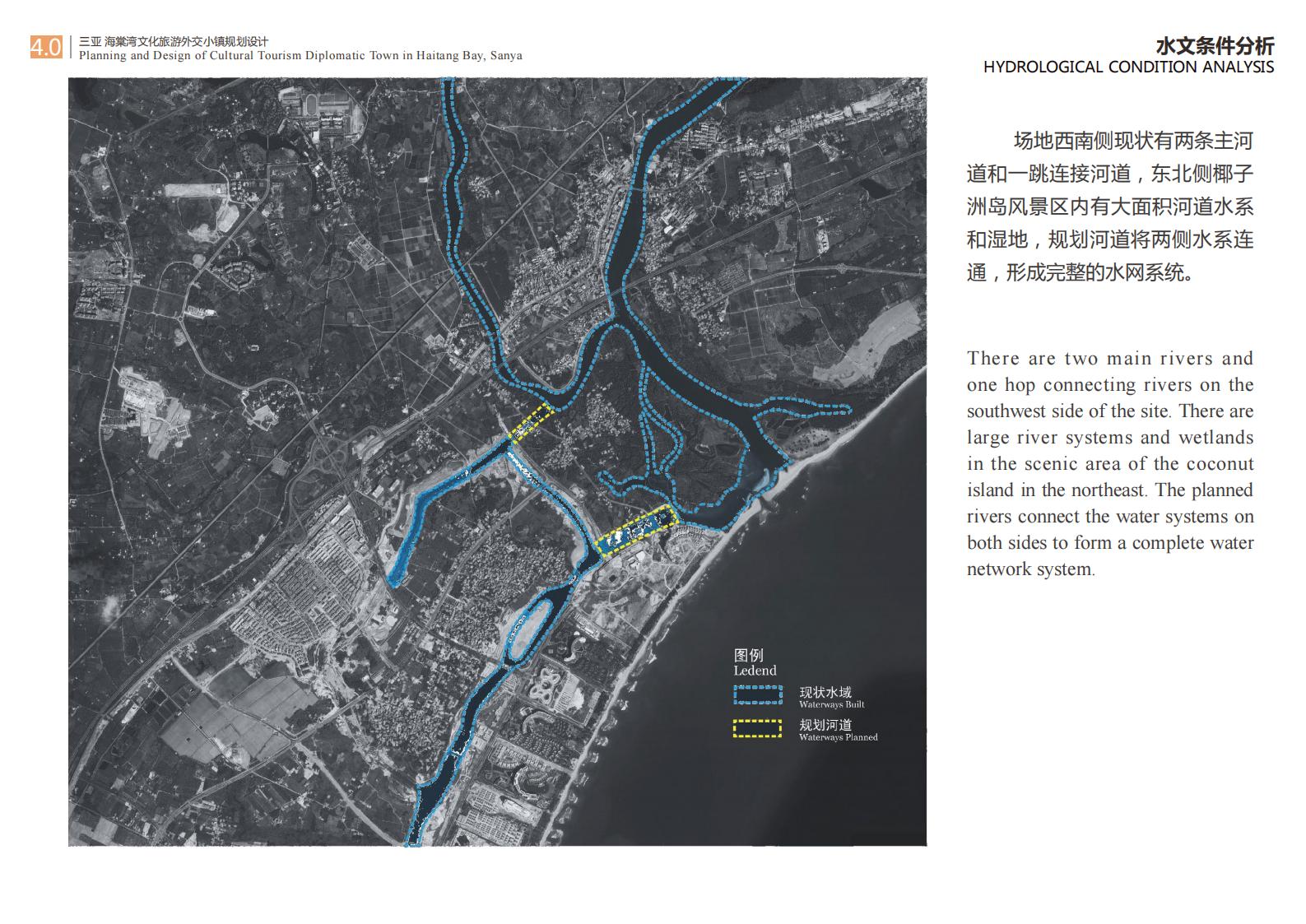Click the large yellow planned river box near the coast
Screen dimensions: 1306x924
[x=637, y=532]
